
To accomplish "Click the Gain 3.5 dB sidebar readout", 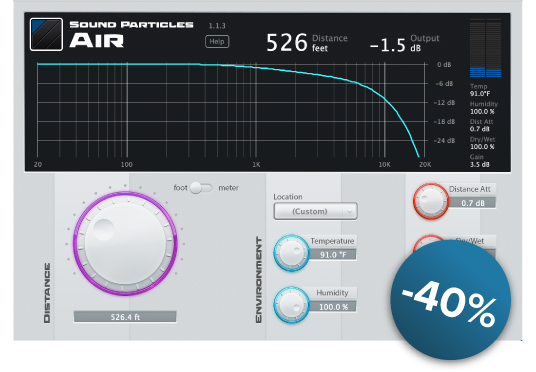I will click(480, 161).
